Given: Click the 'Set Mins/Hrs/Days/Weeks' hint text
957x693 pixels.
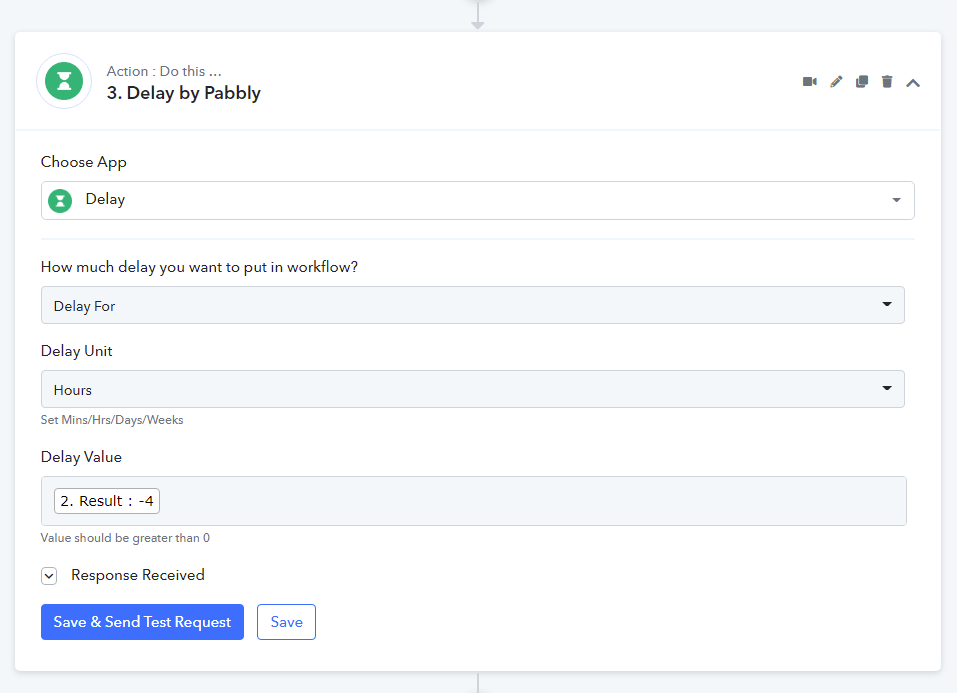Looking at the screenshot, I should coord(112,420).
